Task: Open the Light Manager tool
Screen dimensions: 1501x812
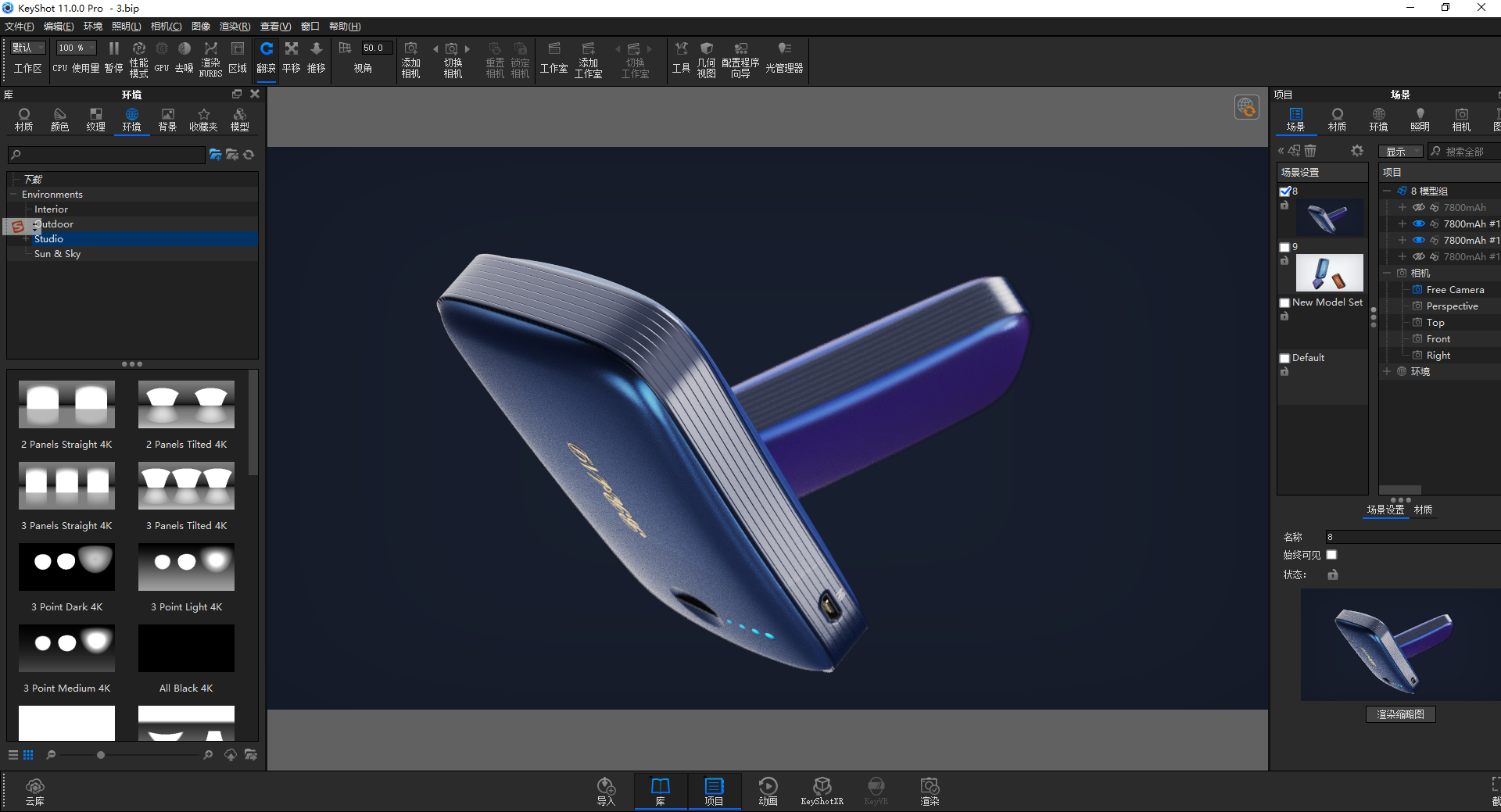Action: (784, 56)
